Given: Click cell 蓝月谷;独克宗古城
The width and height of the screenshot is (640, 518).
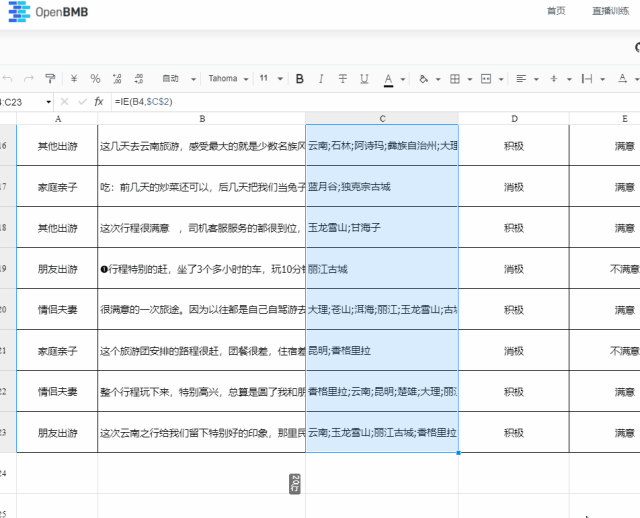Looking at the screenshot, I should click(x=382, y=187).
